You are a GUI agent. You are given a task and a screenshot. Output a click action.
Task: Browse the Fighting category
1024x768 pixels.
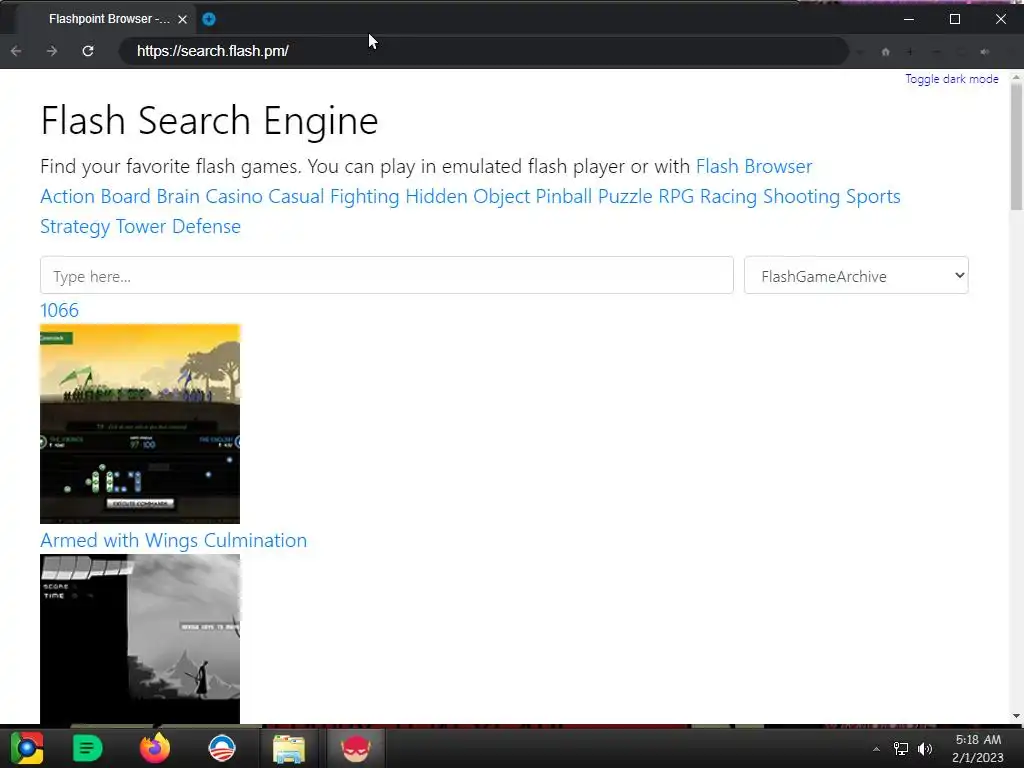coord(364,197)
